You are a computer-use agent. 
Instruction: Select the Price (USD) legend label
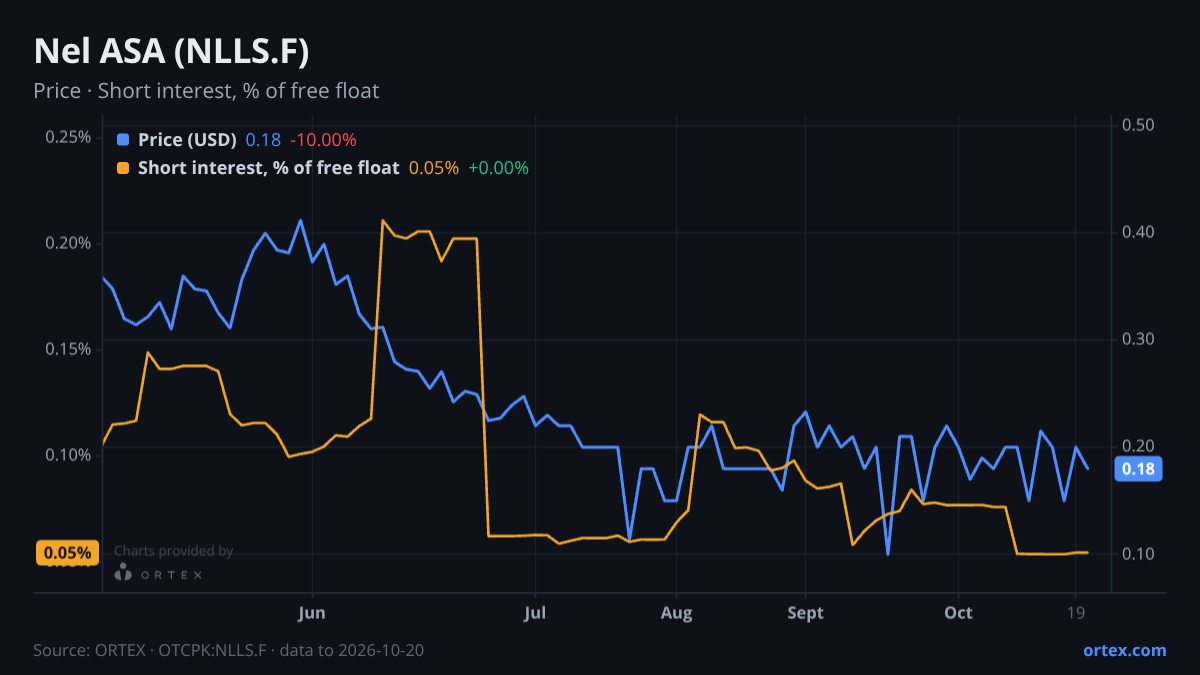click(x=187, y=140)
